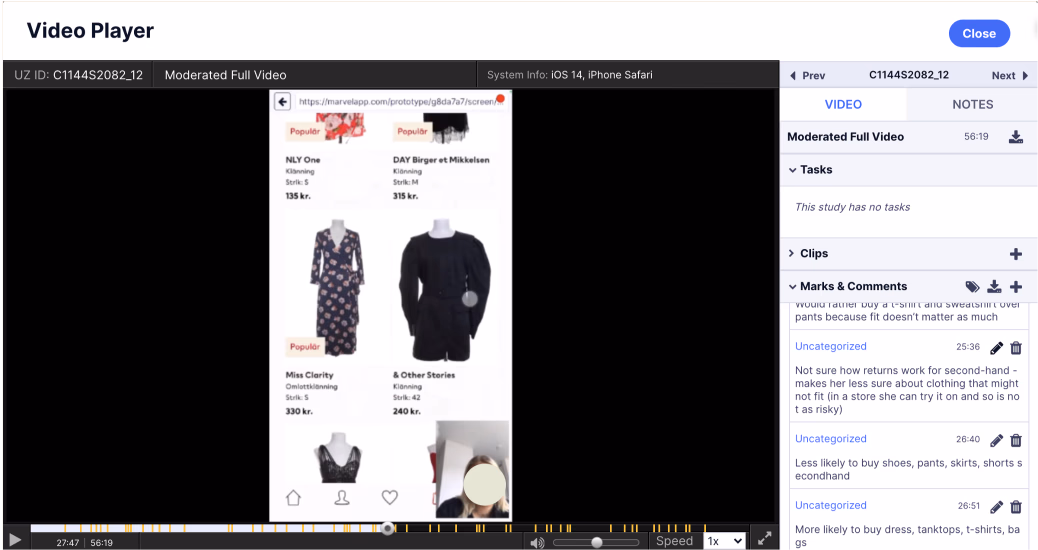Open Uncategorized tag on 25:36 comment
The height and width of the screenshot is (550, 1038).
(x=831, y=346)
